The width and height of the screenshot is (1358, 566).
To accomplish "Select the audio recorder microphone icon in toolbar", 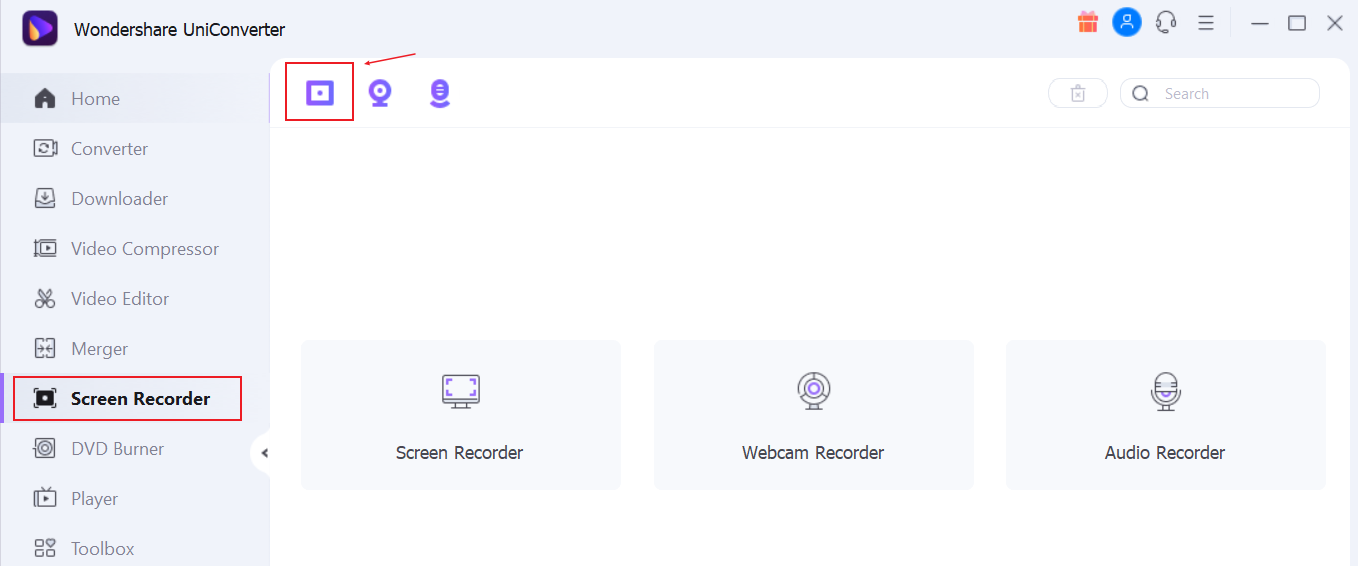I will [439, 93].
